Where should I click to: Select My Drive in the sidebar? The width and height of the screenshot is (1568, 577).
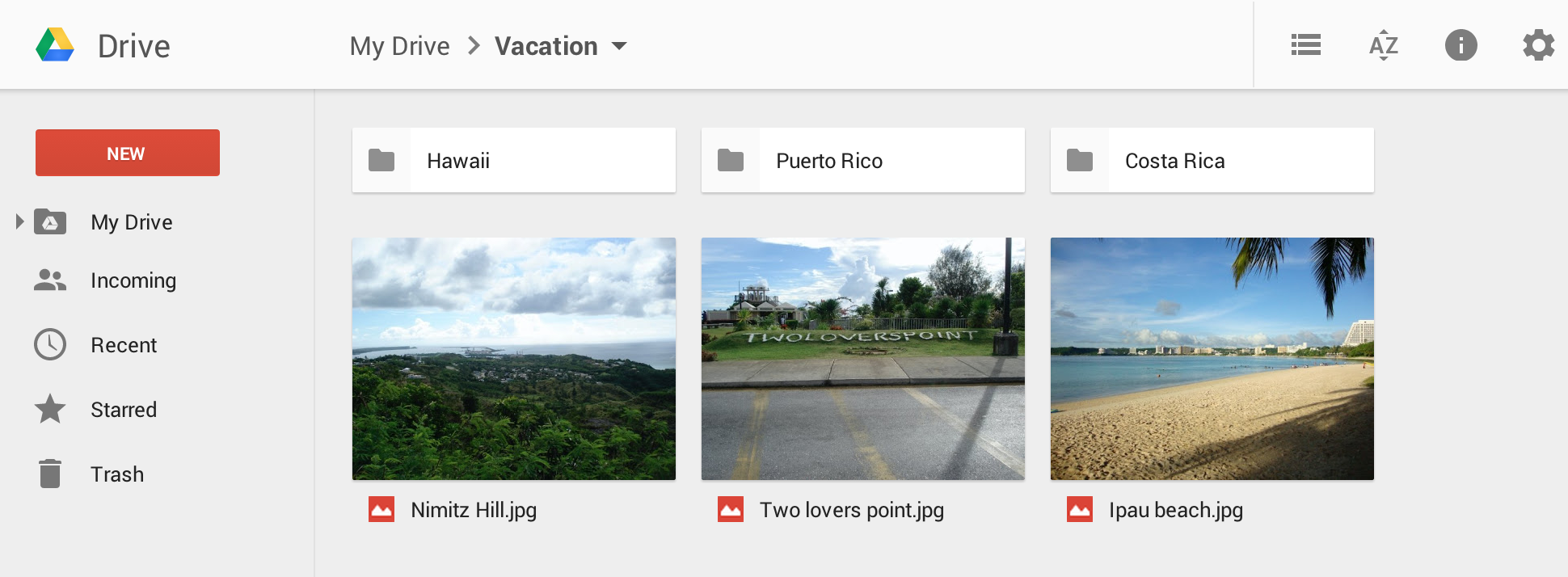(132, 222)
